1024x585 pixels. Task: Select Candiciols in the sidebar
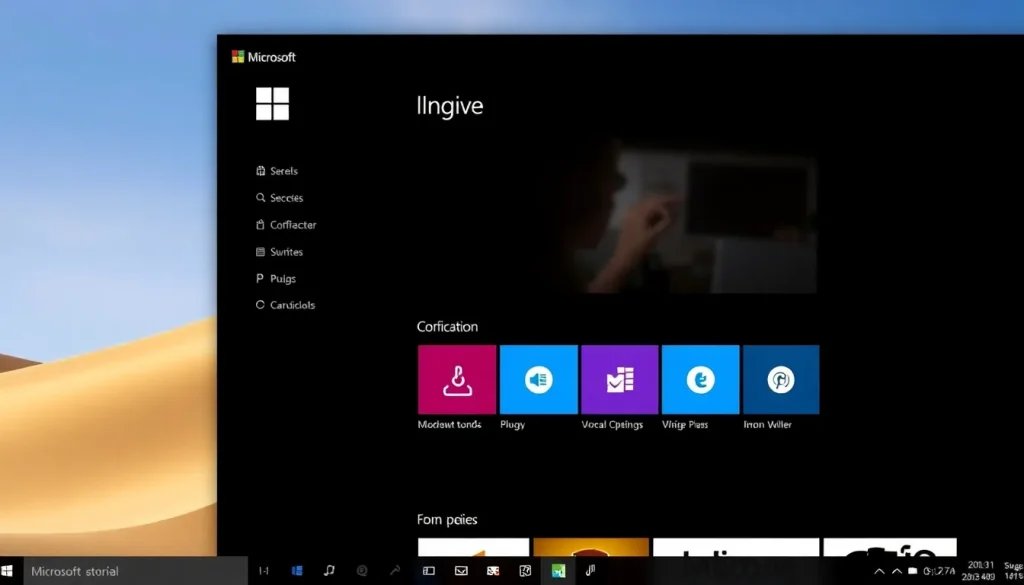(285, 305)
